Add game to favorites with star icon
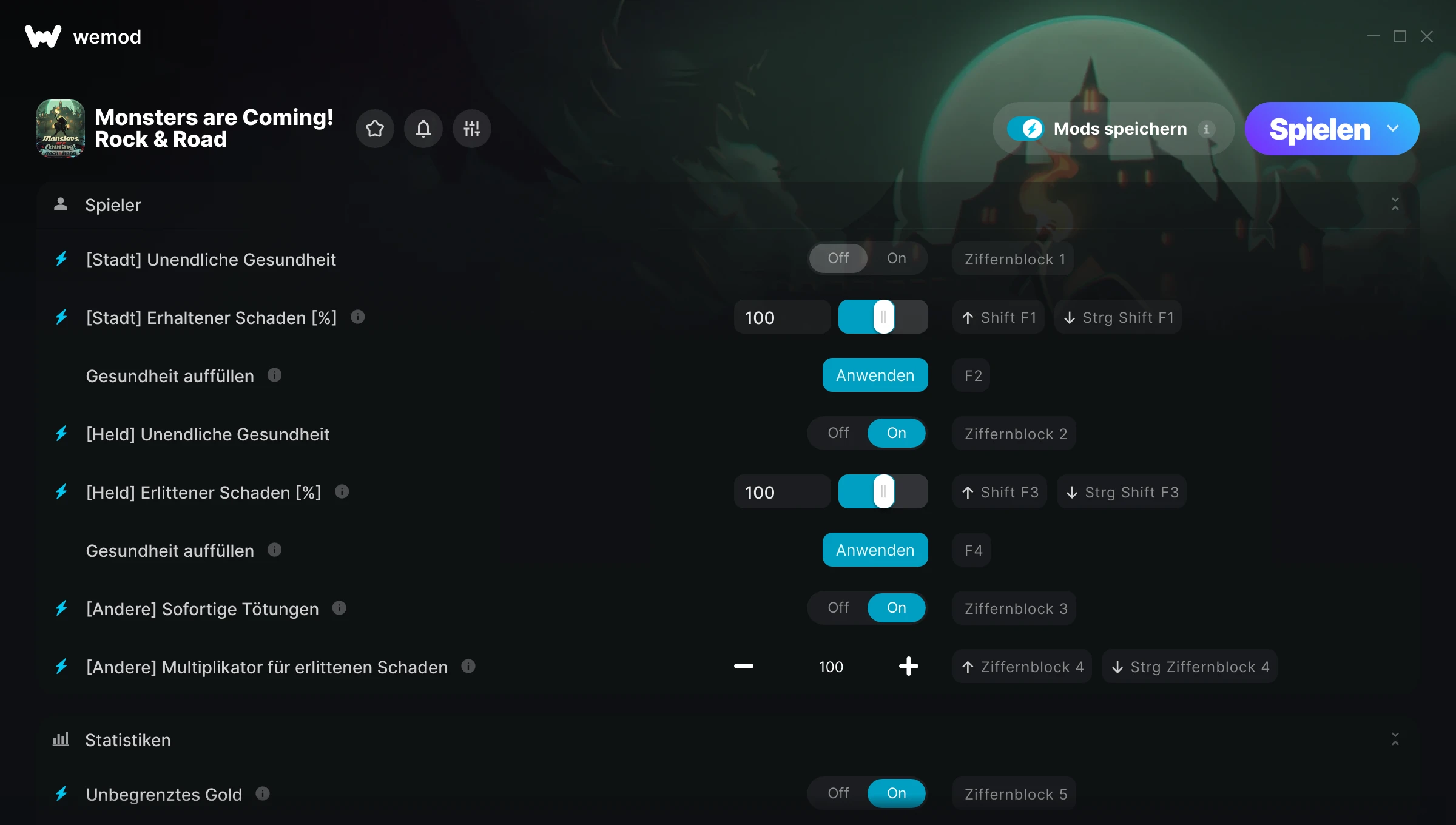1456x825 pixels. (x=375, y=129)
